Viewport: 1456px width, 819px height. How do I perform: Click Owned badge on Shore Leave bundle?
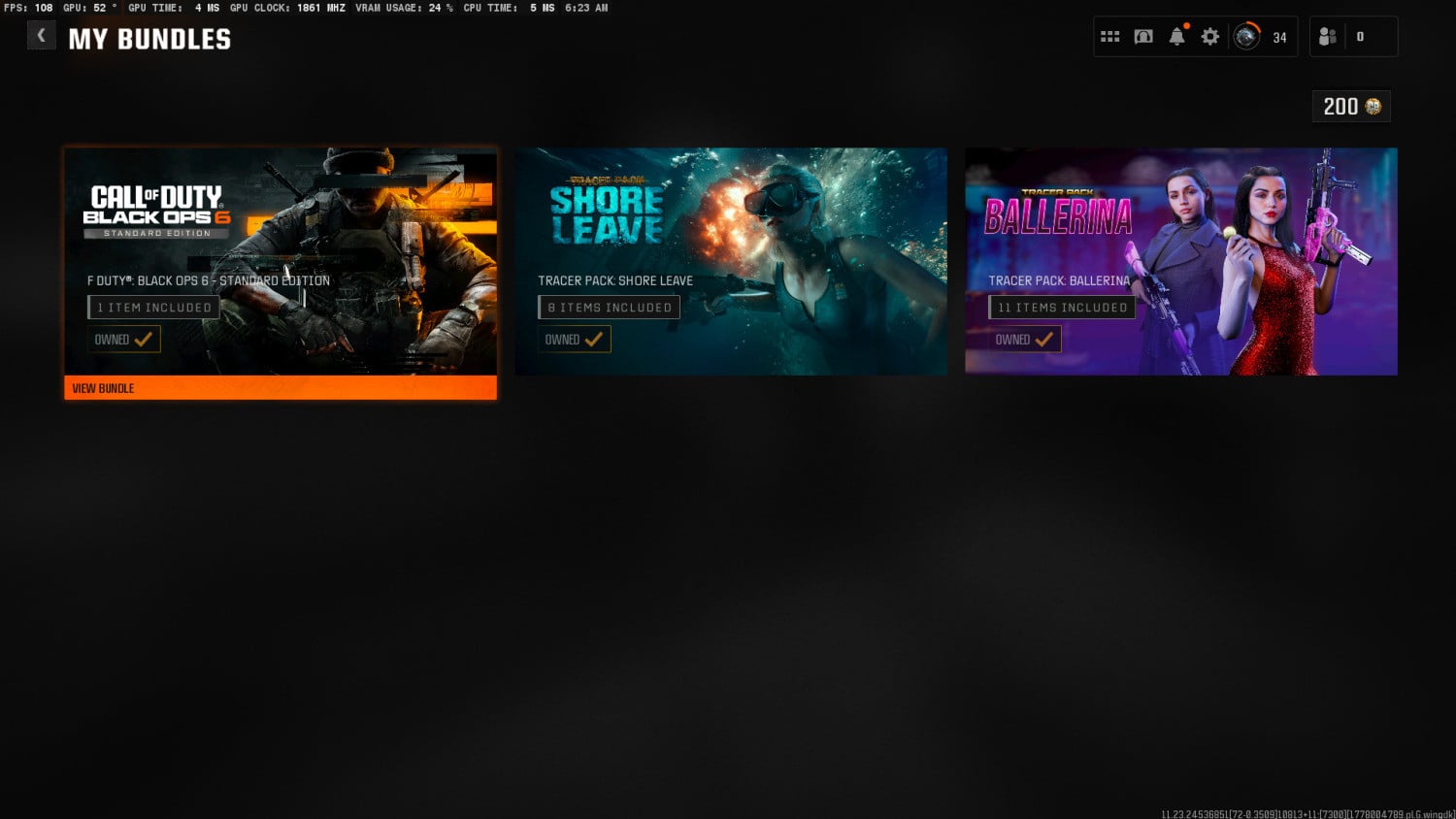click(x=574, y=340)
